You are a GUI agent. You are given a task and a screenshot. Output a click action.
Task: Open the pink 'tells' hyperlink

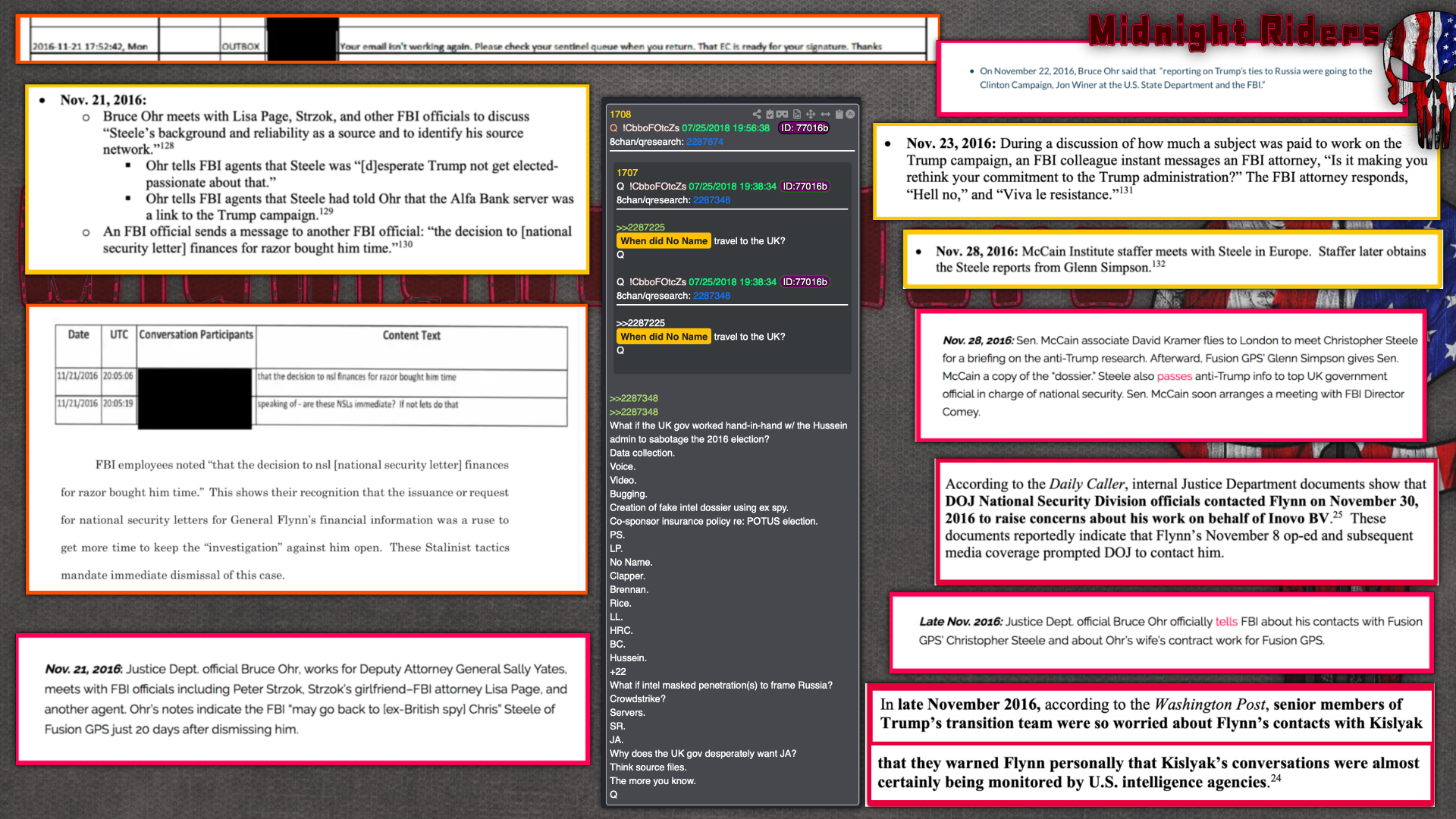point(1226,622)
